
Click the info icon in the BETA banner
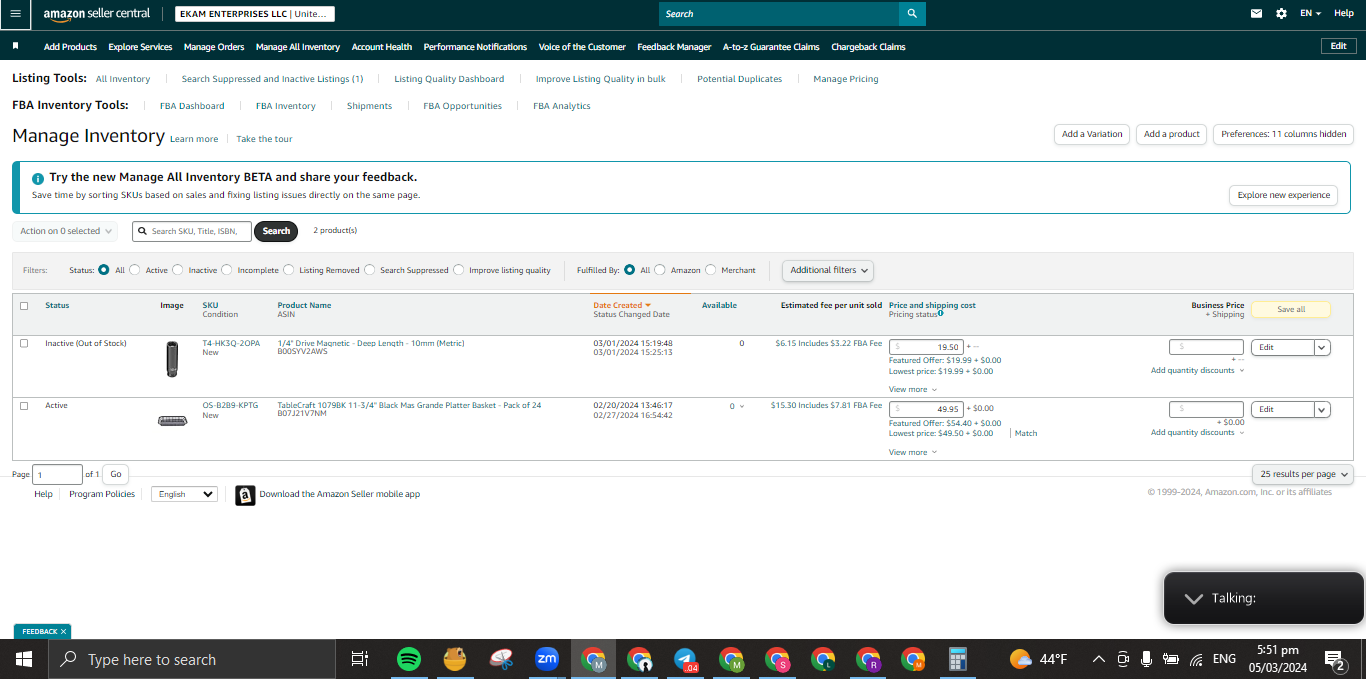pos(38,178)
